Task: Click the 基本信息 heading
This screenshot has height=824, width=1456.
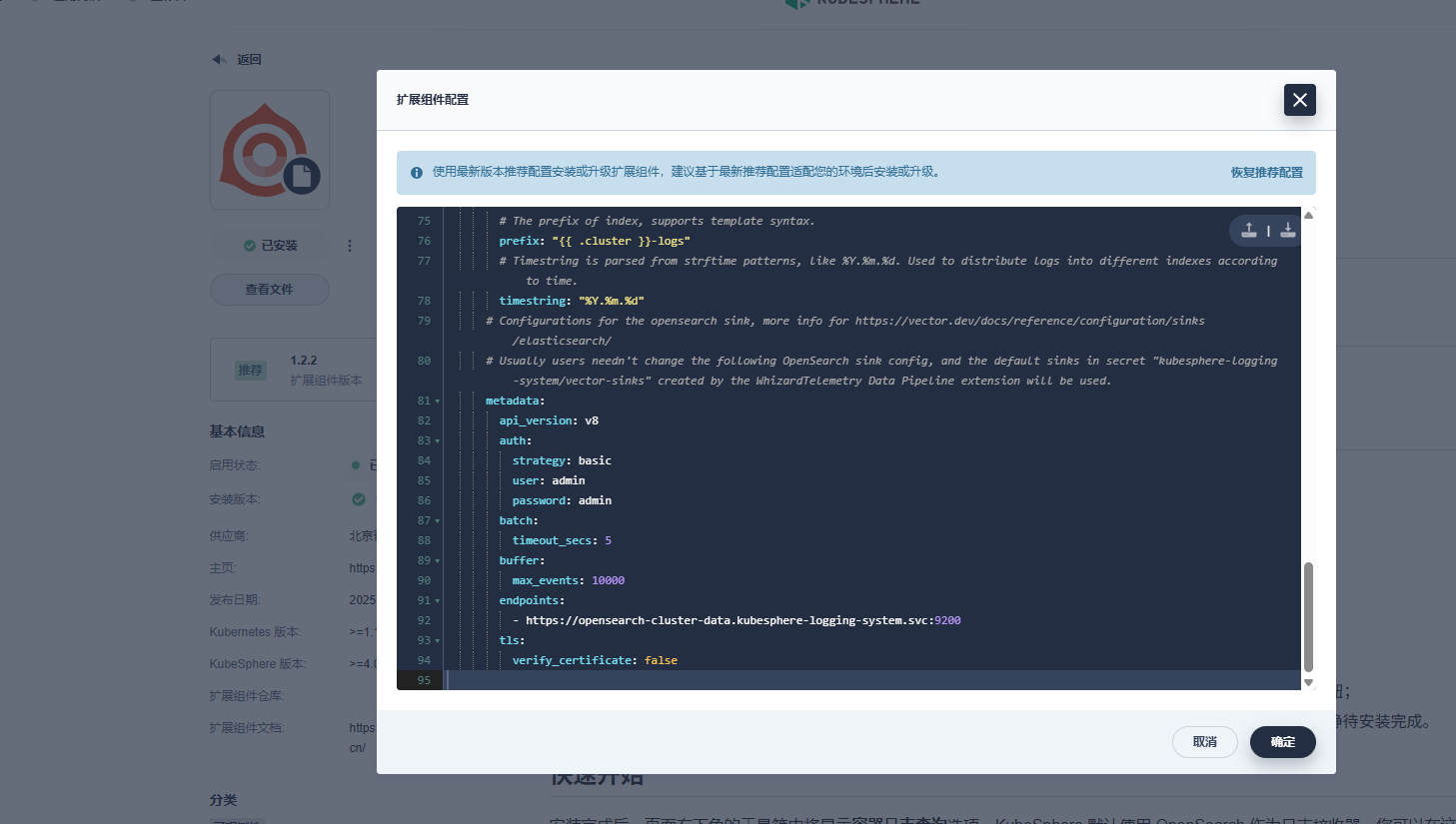Action: click(237, 431)
